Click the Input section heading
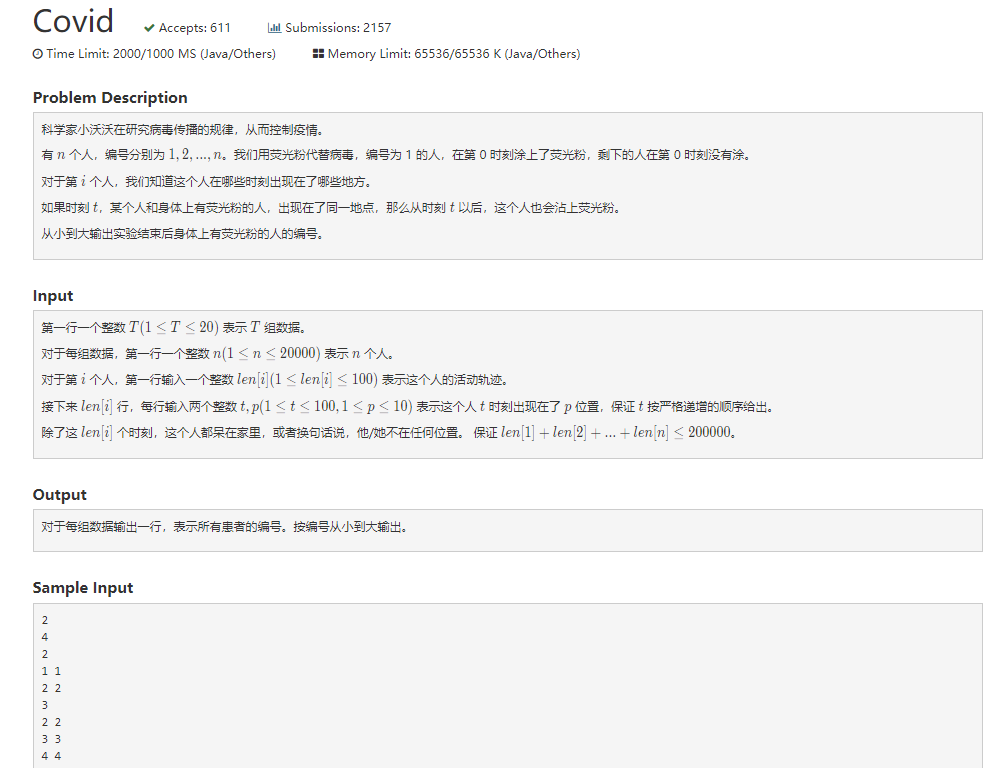Viewport: 995px width, 768px height. [53, 296]
